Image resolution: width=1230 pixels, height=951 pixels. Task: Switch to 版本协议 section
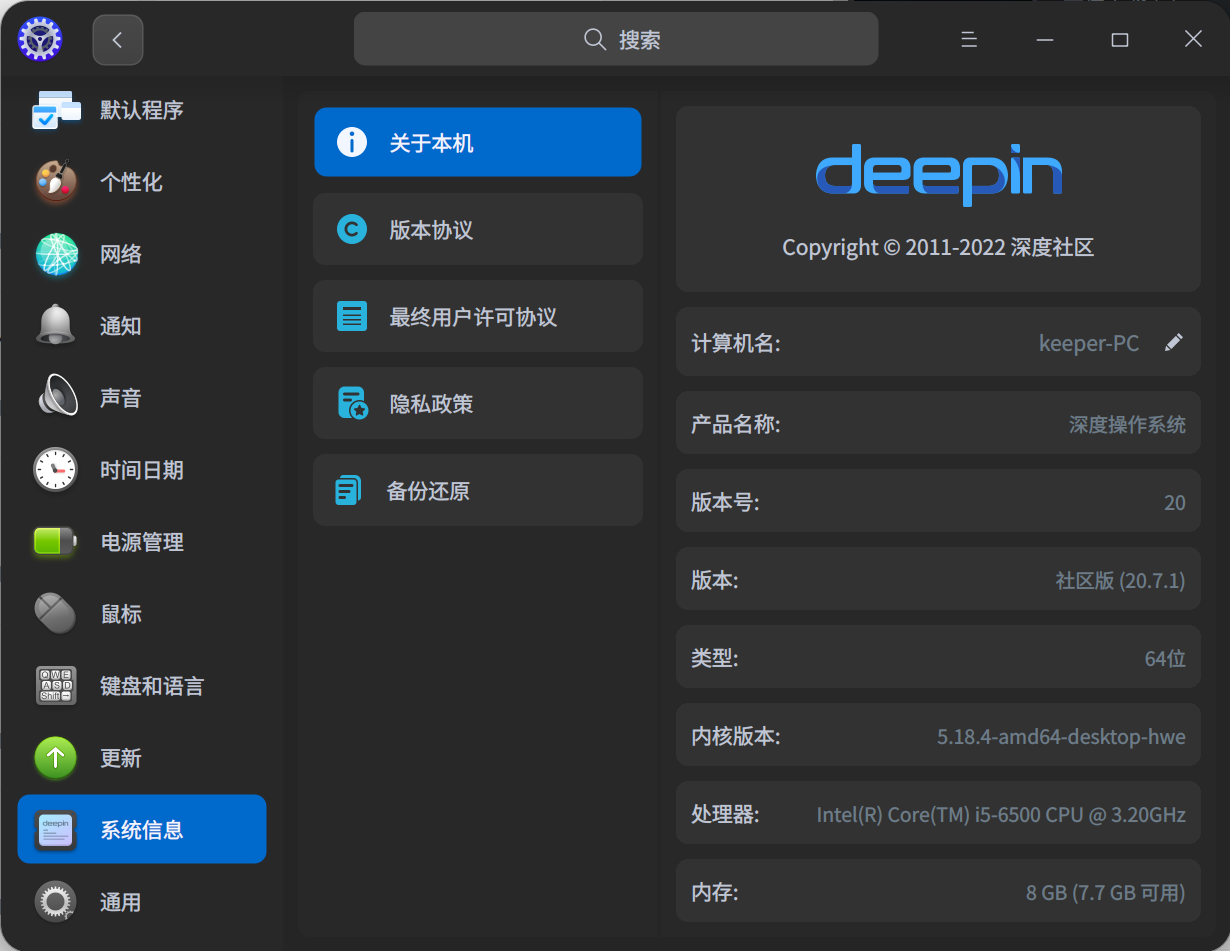tap(477, 229)
